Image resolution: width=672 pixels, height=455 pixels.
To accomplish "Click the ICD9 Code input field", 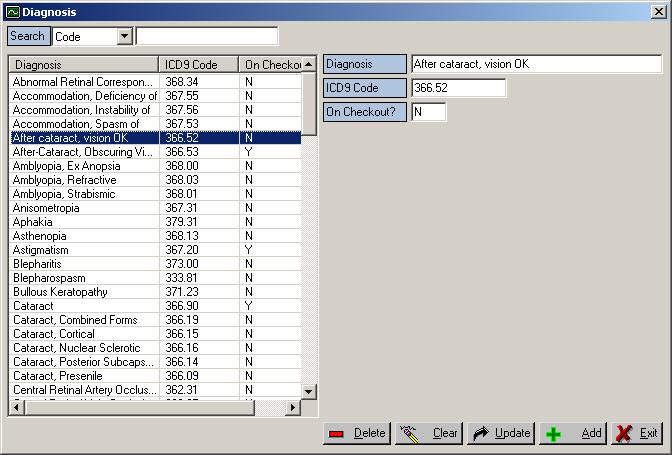I will (458, 88).
